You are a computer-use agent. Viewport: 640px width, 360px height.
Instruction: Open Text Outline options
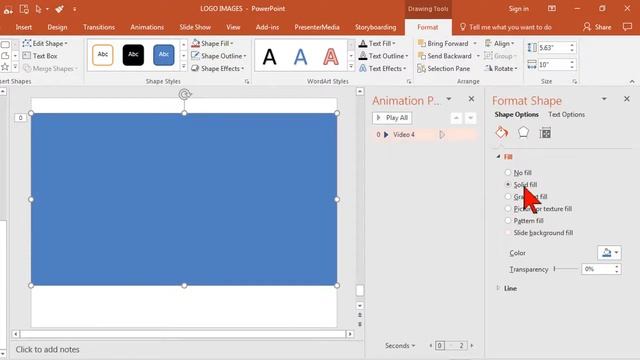[x=383, y=56]
